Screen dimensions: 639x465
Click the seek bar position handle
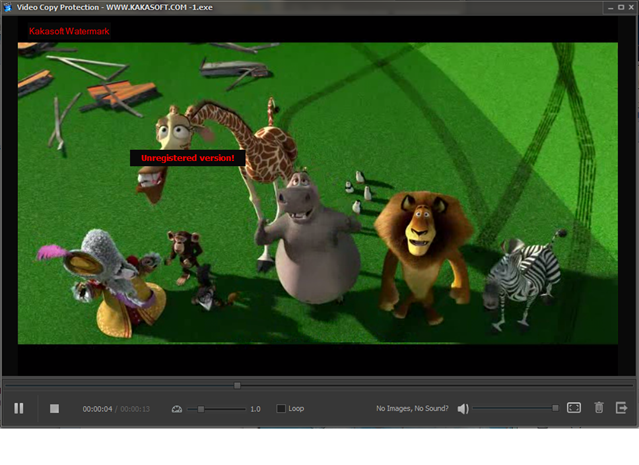pos(237,385)
